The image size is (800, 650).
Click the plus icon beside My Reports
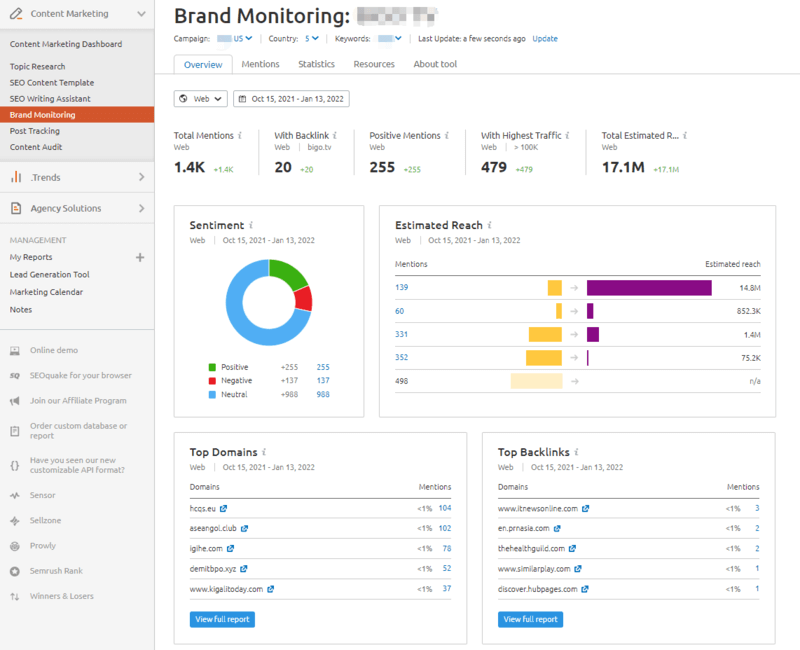140,258
